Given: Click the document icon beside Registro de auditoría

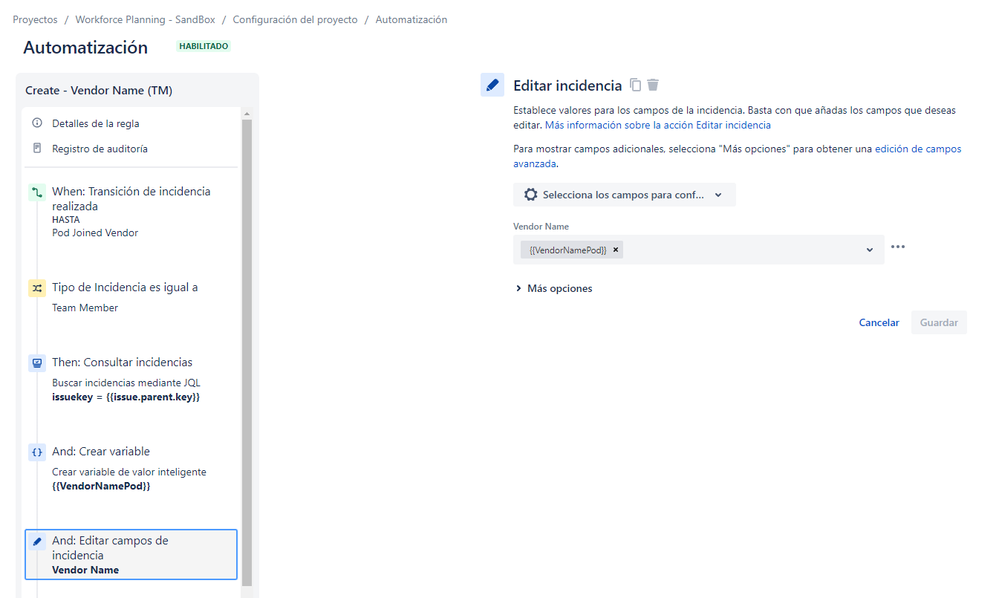Looking at the screenshot, I should 37,148.
